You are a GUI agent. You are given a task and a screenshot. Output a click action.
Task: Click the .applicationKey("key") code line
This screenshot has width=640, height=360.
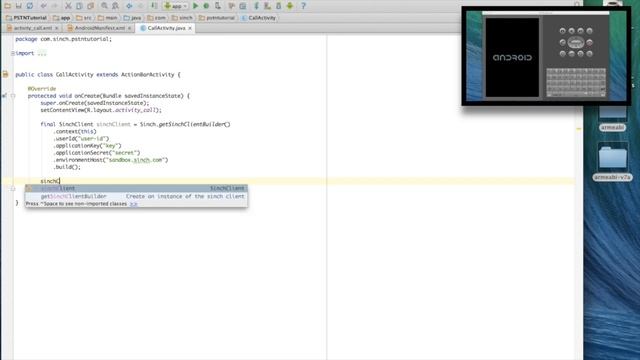point(87,146)
